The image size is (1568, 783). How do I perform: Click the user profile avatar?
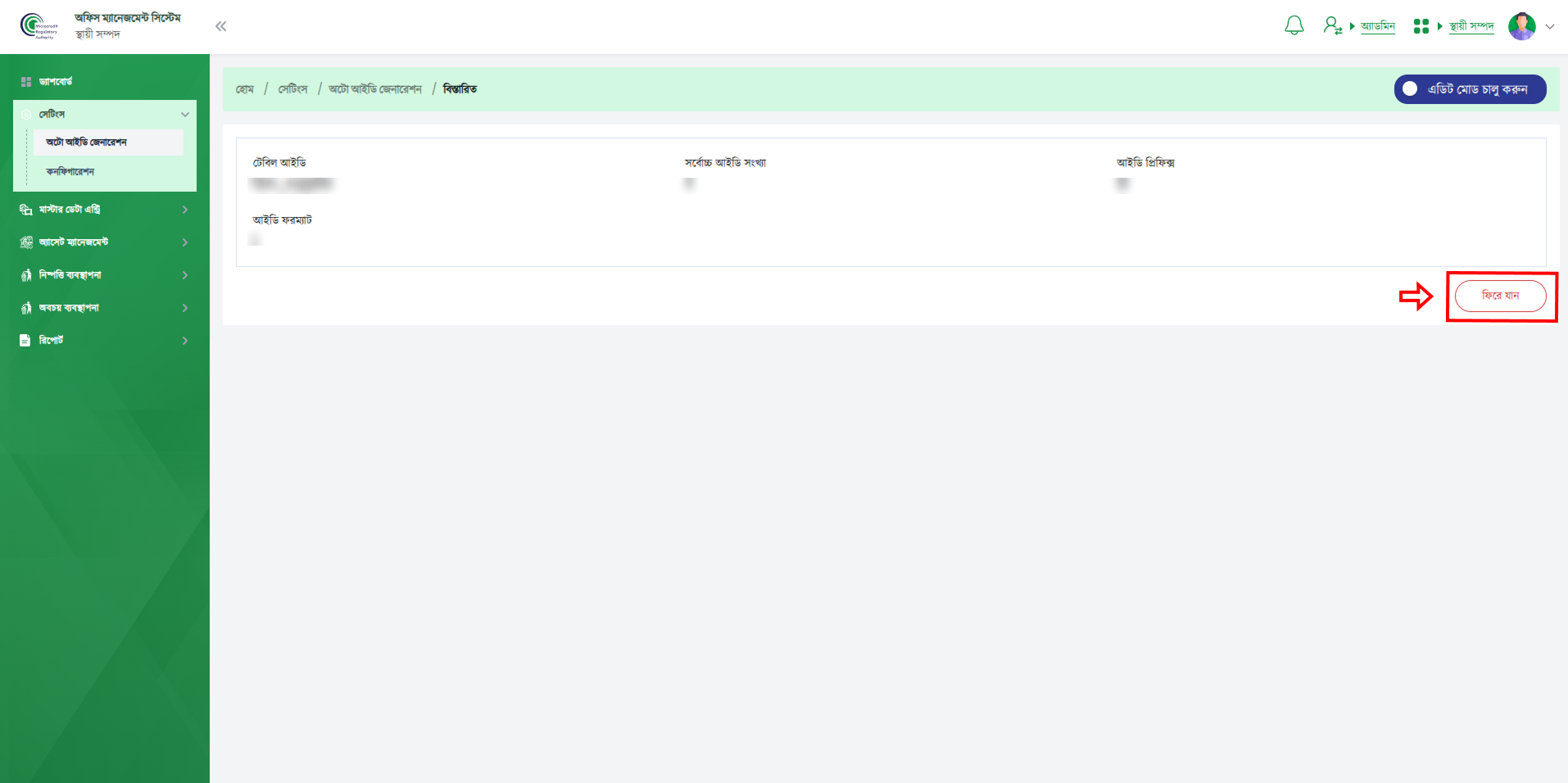pos(1521,26)
